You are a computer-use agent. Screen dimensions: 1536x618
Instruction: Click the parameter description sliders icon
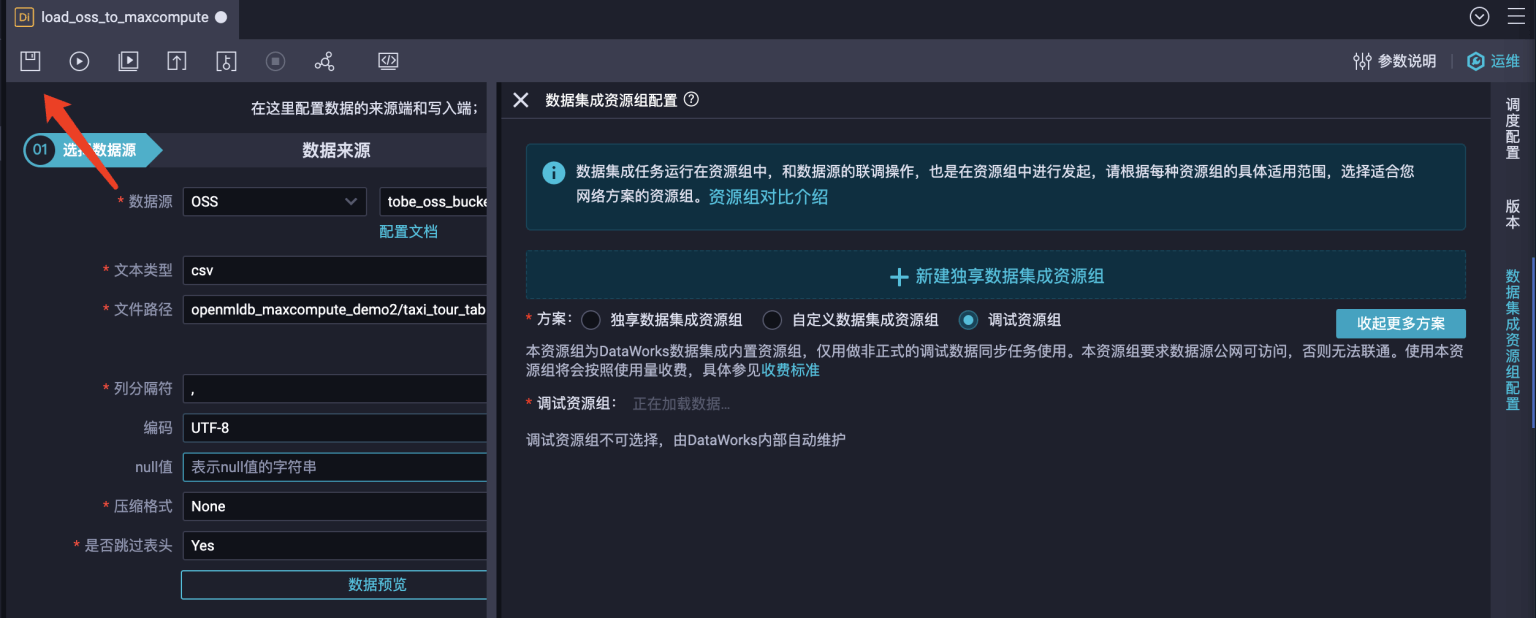tap(1362, 61)
